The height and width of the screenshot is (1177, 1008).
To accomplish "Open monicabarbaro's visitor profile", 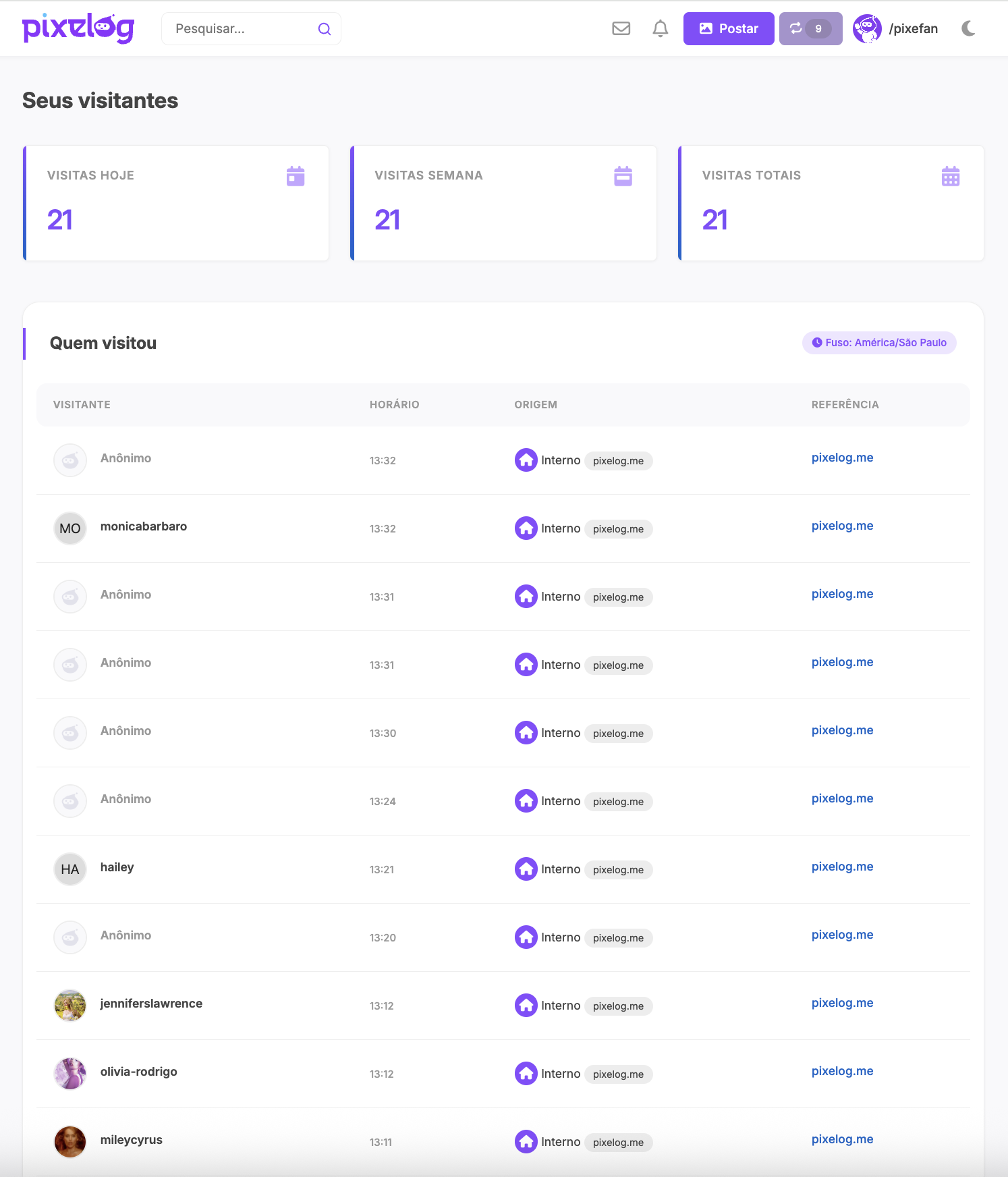I will point(144,526).
